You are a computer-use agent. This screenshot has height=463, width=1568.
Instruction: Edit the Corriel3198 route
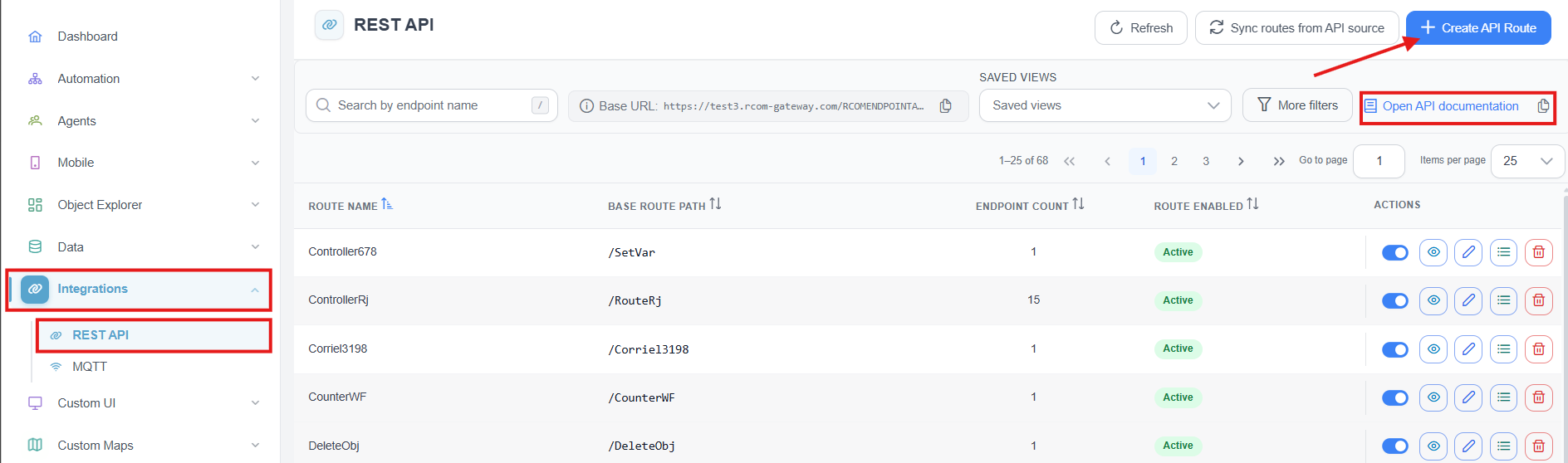pos(1468,349)
